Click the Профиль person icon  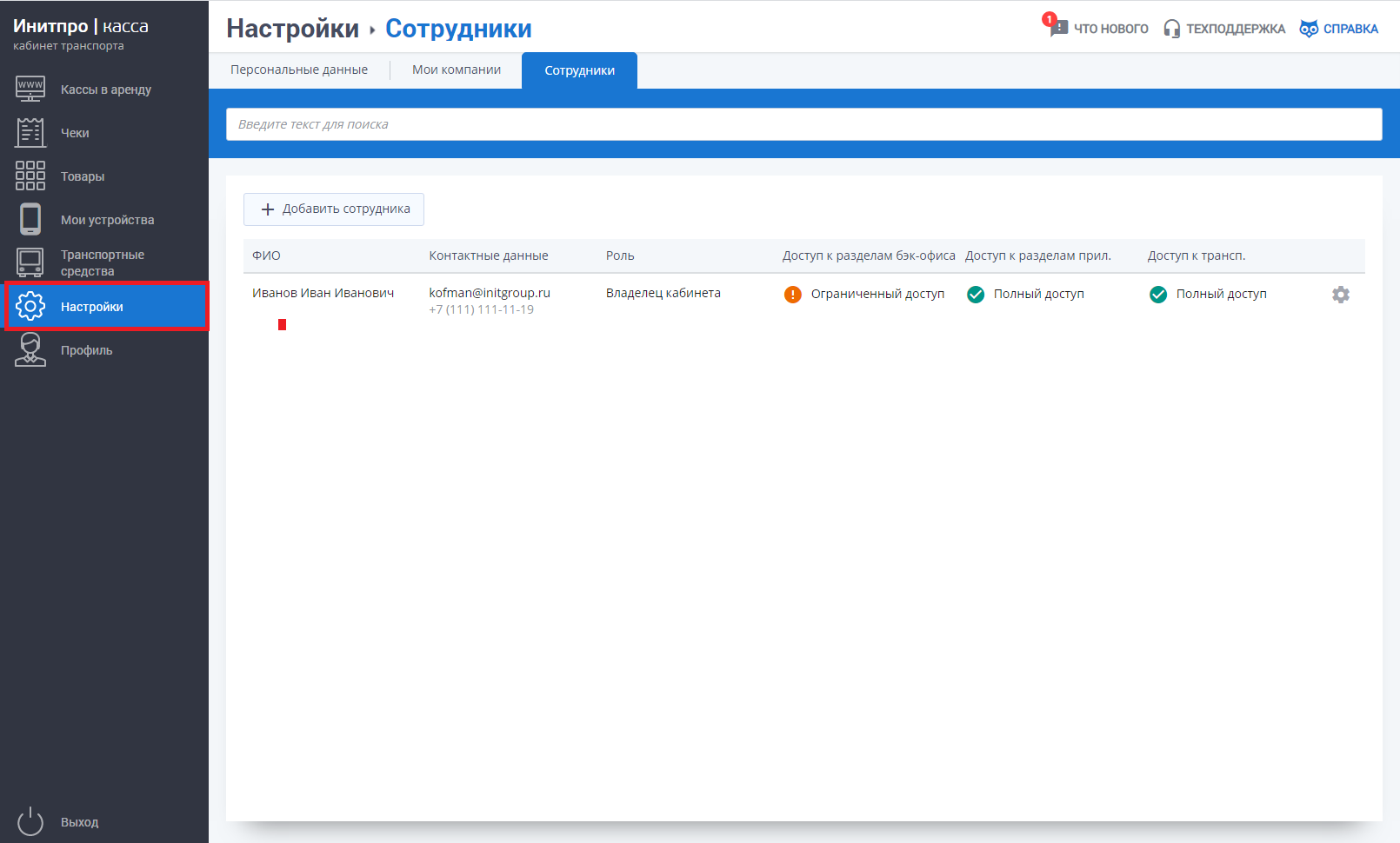(x=30, y=349)
